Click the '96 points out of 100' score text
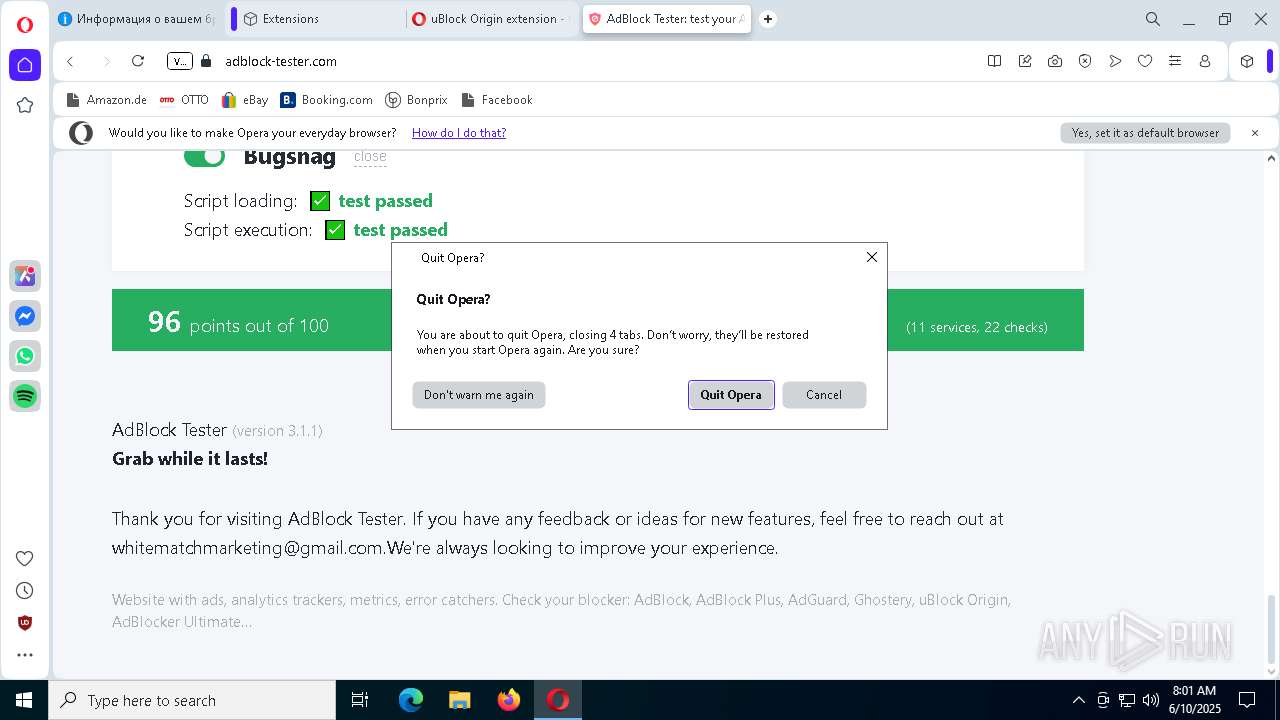 click(238, 322)
